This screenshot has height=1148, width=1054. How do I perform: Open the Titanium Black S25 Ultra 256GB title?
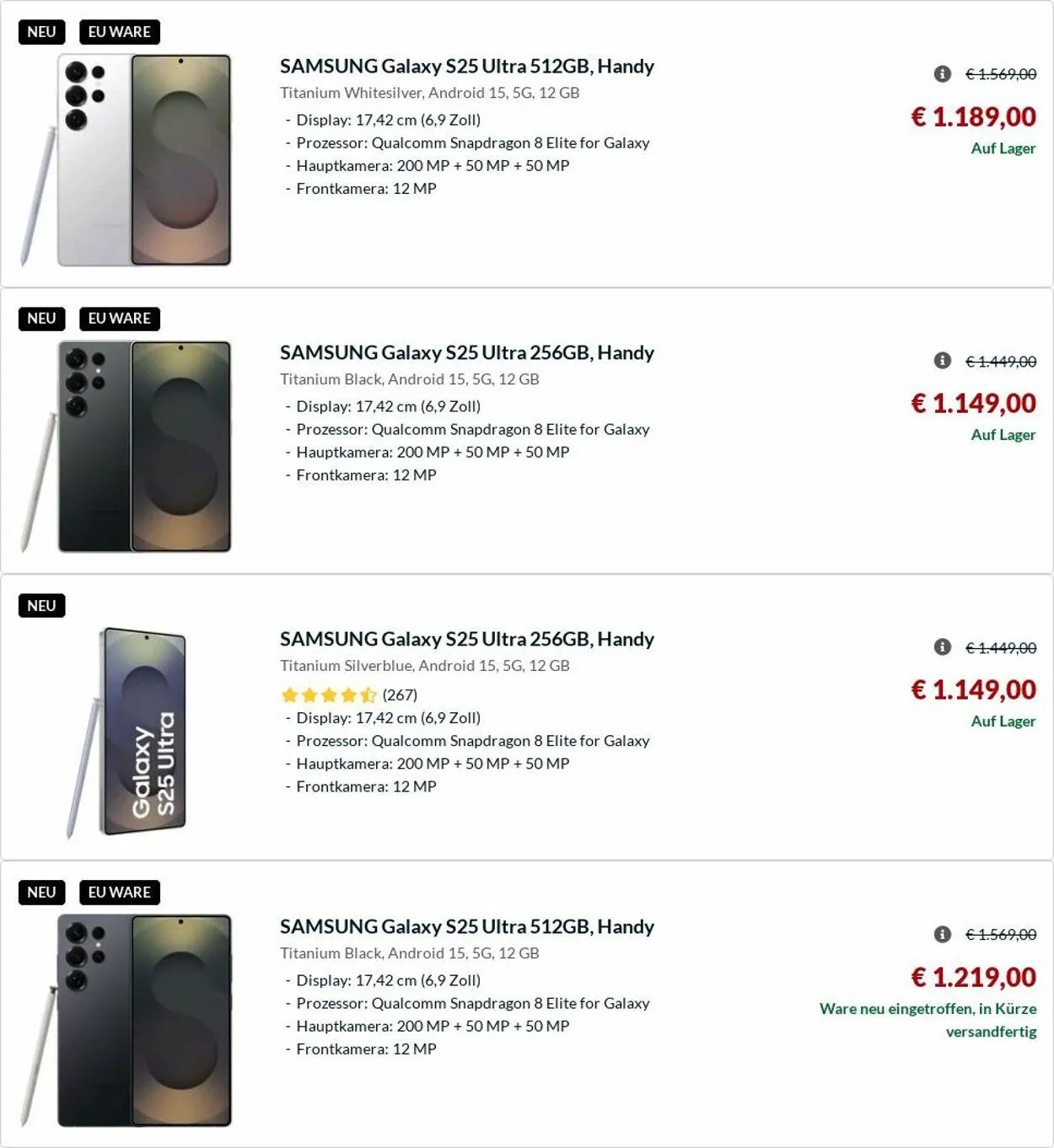466,352
